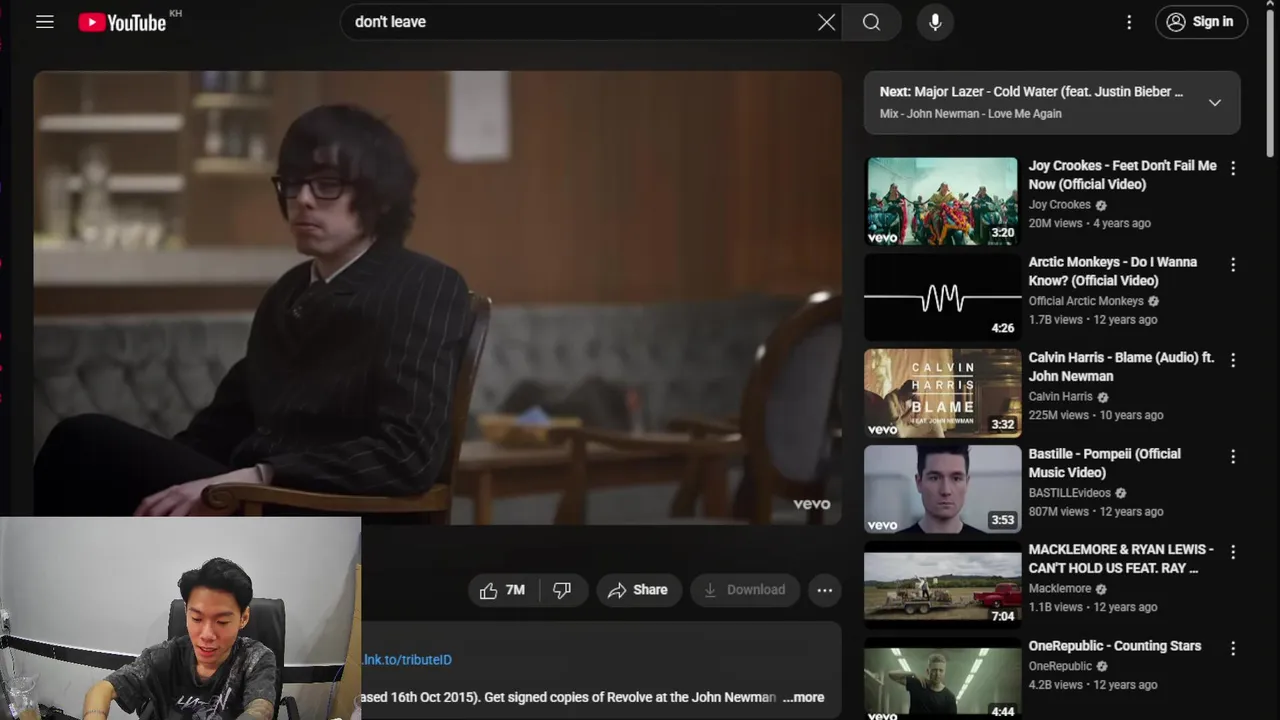This screenshot has height=720, width=1280.
Task: Open the settings three-dot menu in header
Action: pos(1129,22)
